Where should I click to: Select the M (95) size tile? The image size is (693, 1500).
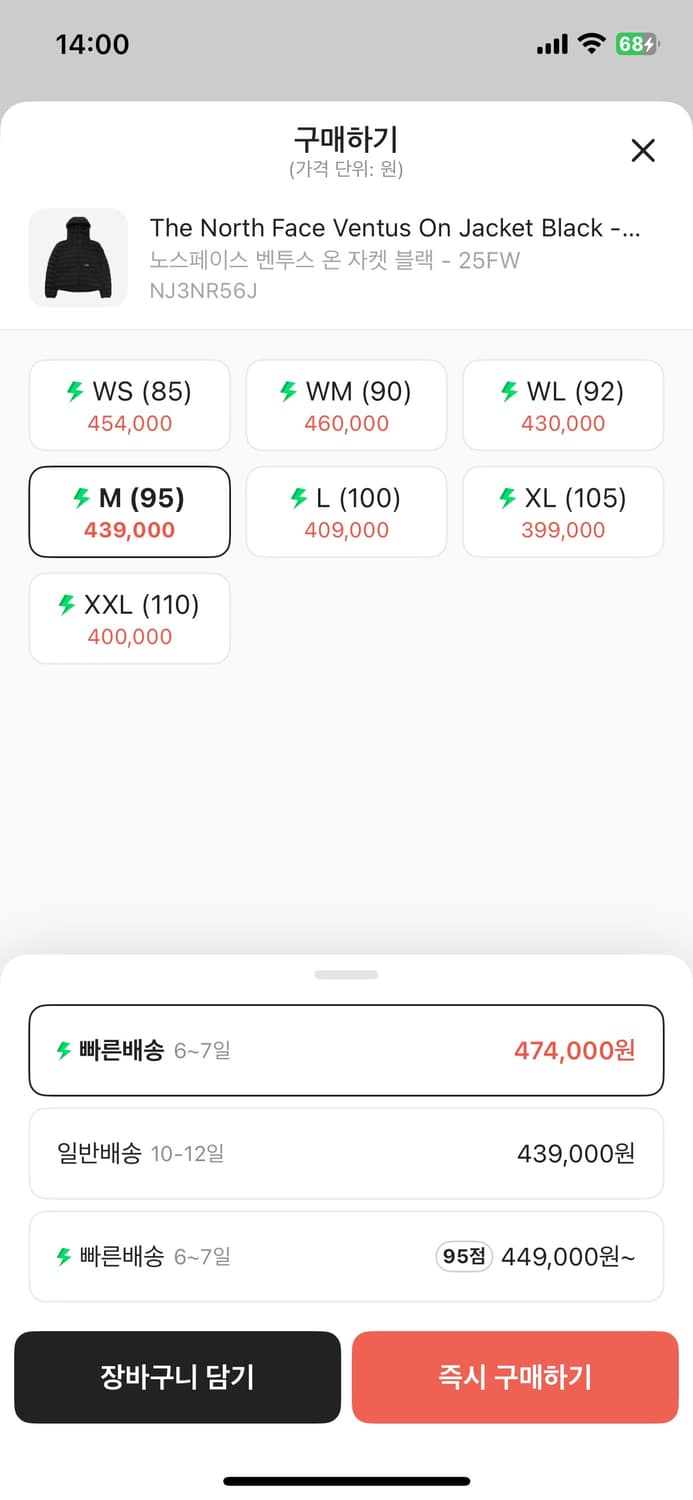pos(130,512)
